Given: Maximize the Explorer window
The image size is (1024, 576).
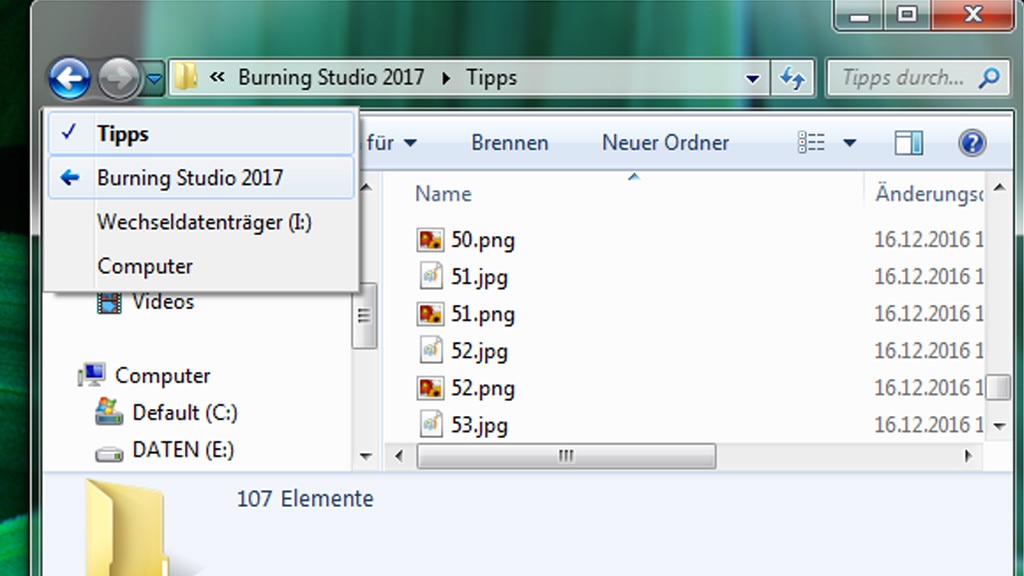Looking at the screenshot, I should [x=907, y=14].
